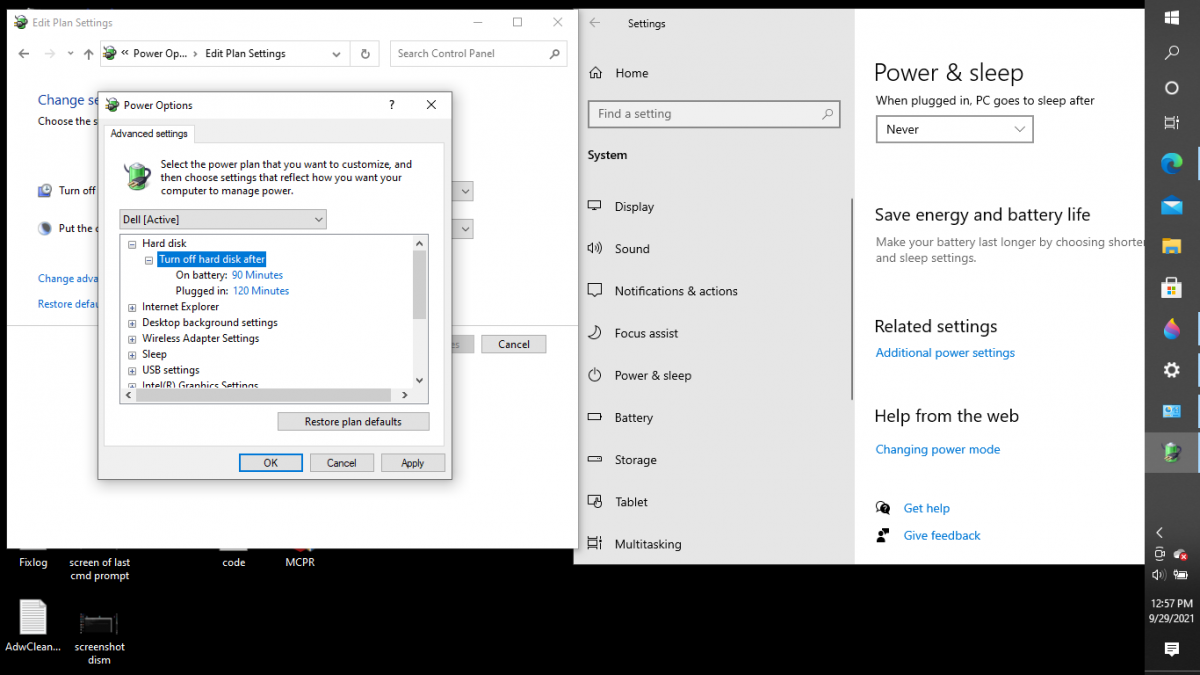Open Display in Settings sidebar
This screenshot has width=1200, height=675.
634,207
